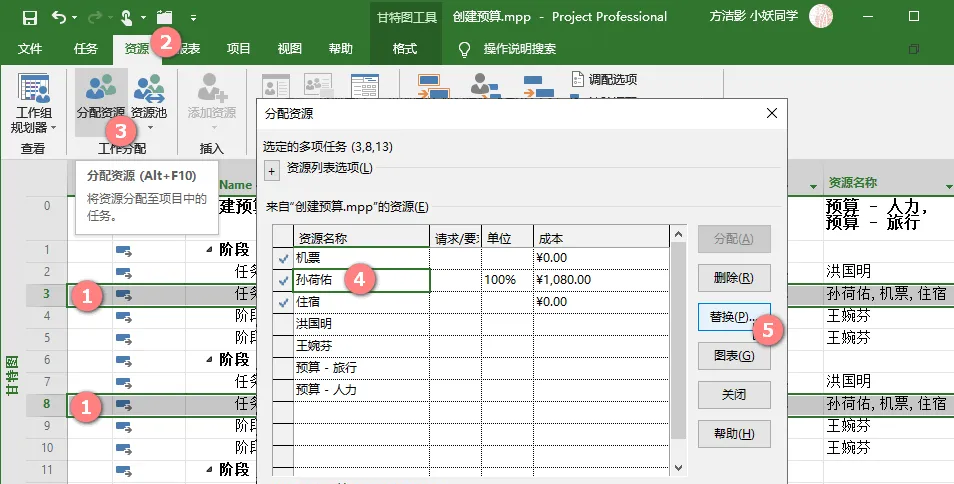
Task: Open the 工作组规划器 dropdown arrow
Action: 54,128
